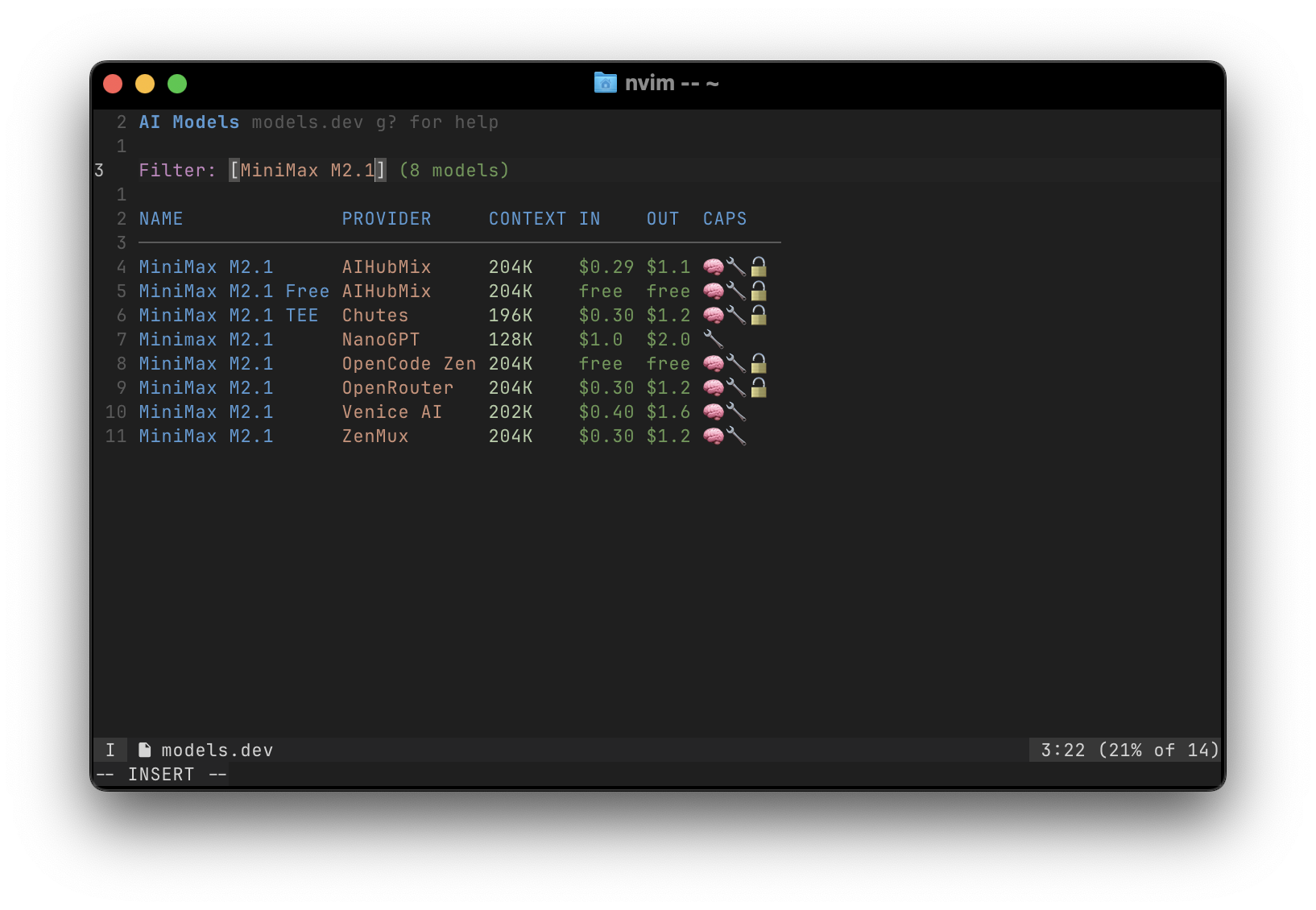The width and height of the screenshot is (1316, 910).
Task: Click the brain icon in the MiniMax M2.1 Free row
Action: pyautogui.click(x=714, y=291)
